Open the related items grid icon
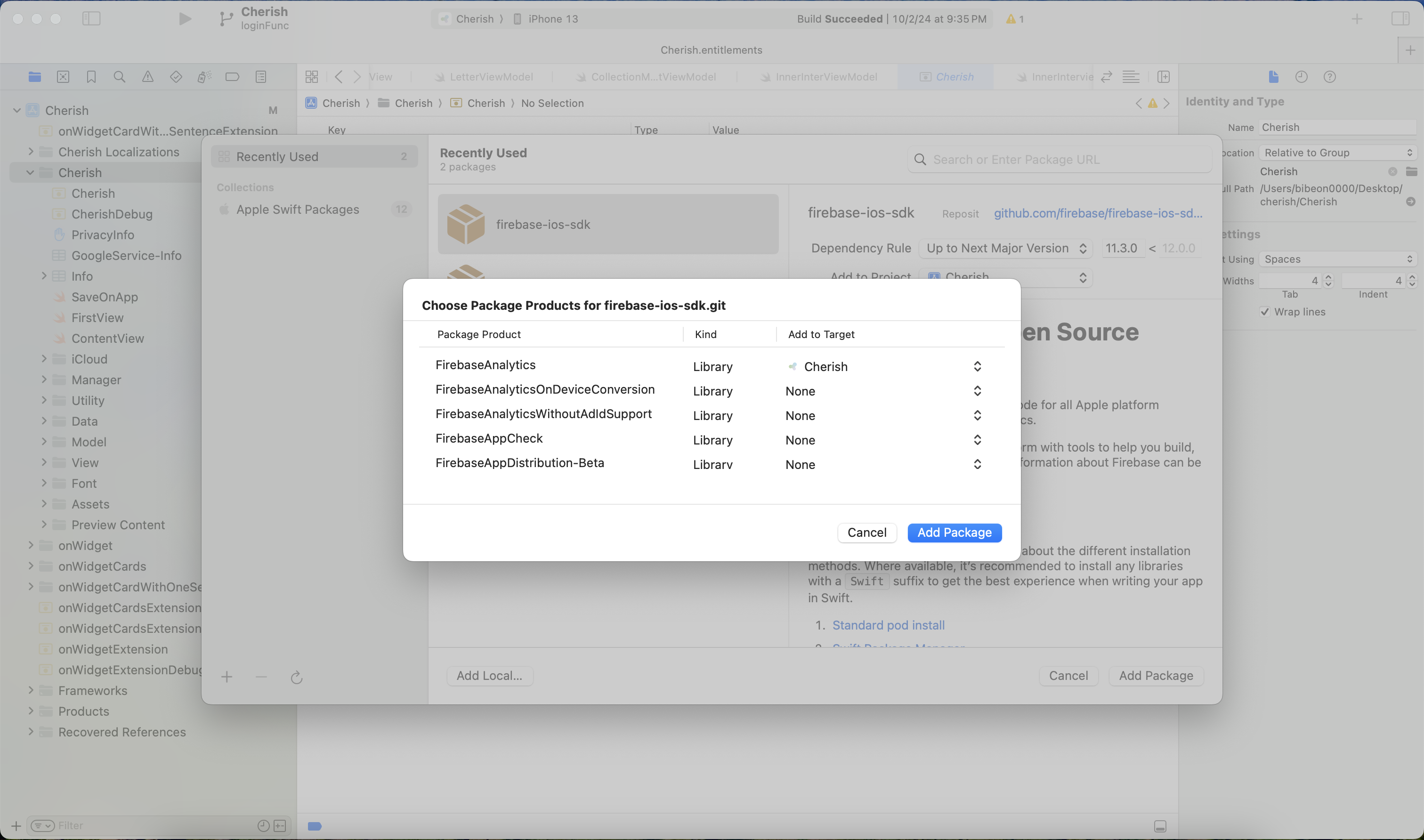 (312, 77)
